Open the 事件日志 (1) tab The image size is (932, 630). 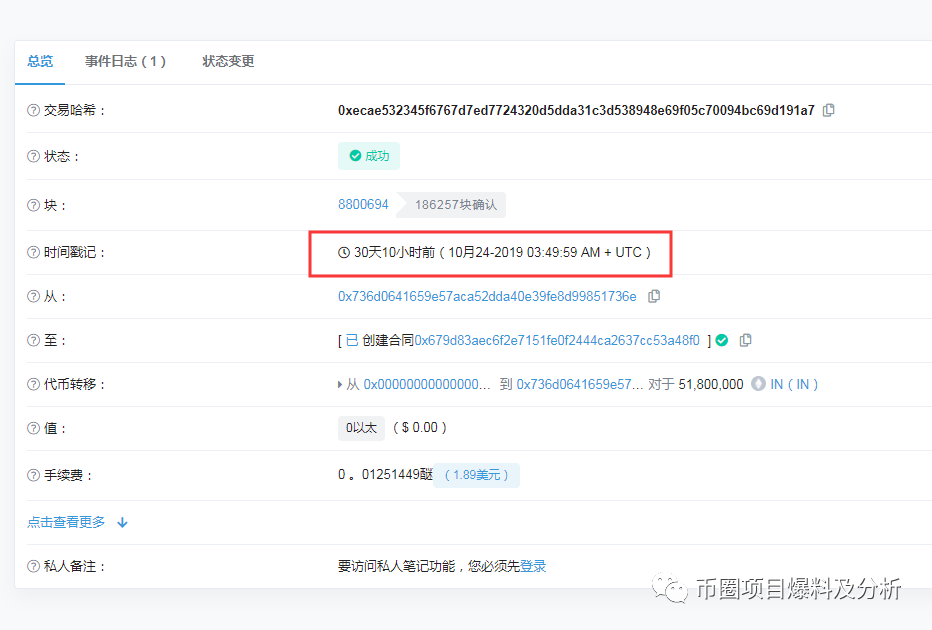point(125,61)
